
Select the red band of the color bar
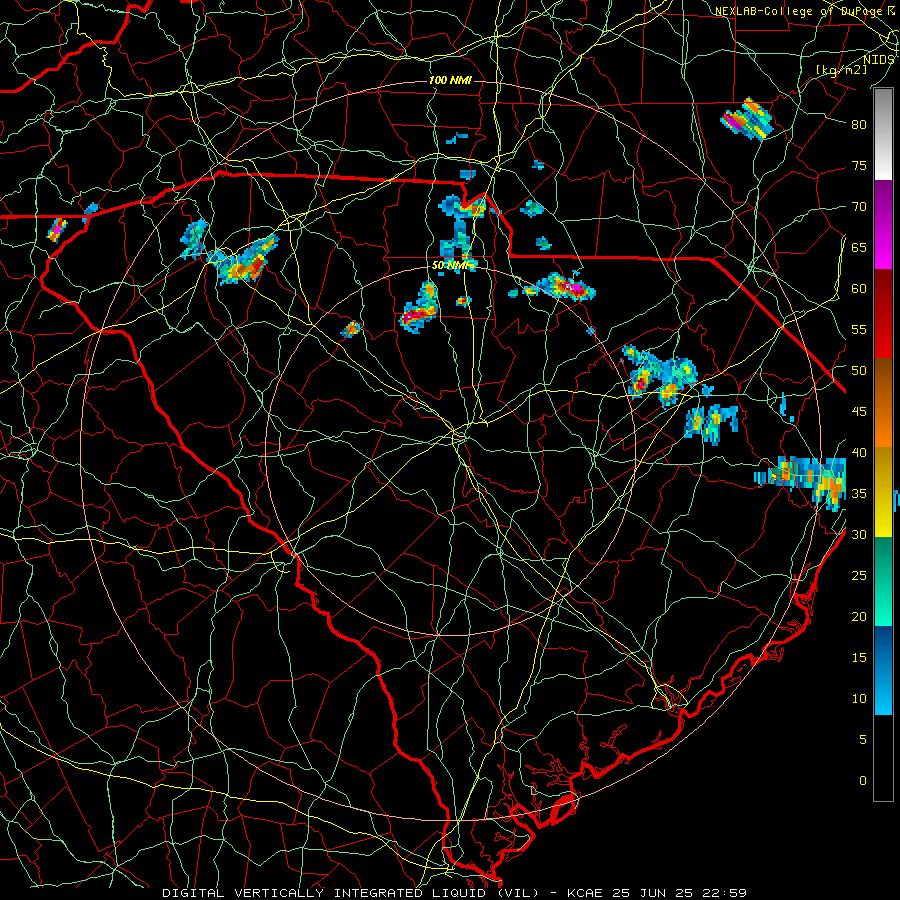(x=883, y=315)
